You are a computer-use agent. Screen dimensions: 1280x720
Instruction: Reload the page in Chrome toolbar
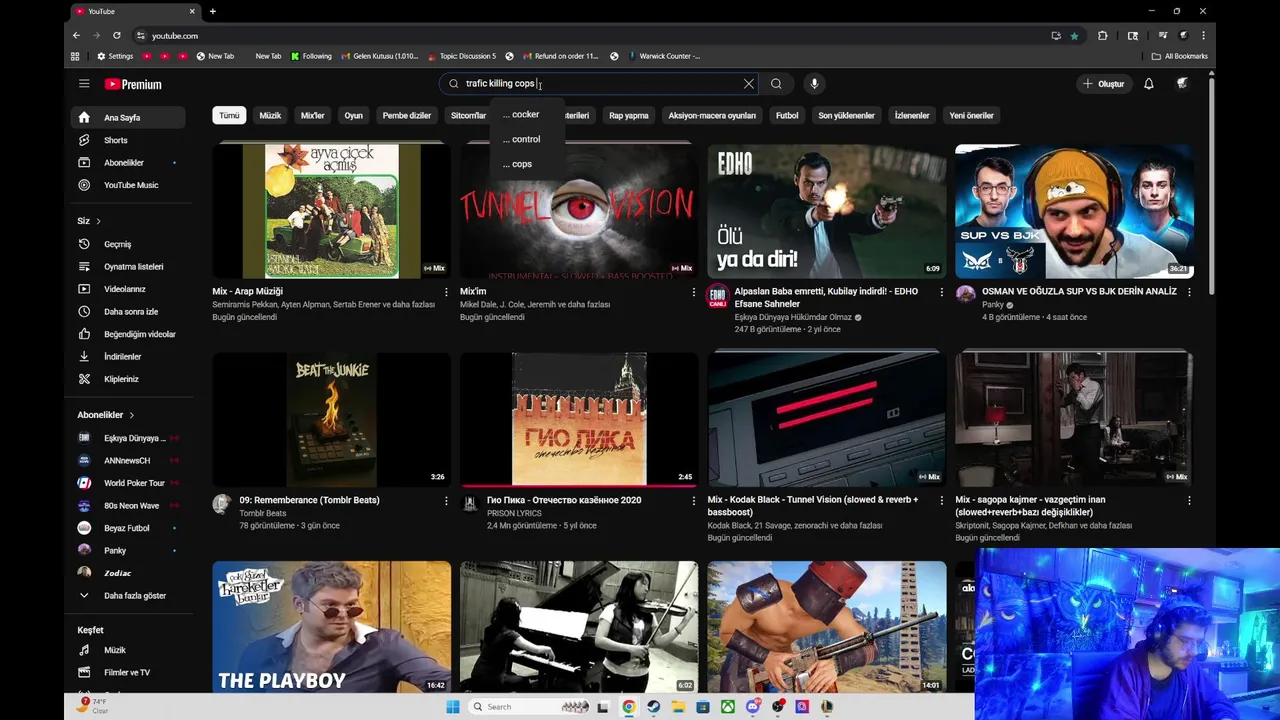[116, 35]
